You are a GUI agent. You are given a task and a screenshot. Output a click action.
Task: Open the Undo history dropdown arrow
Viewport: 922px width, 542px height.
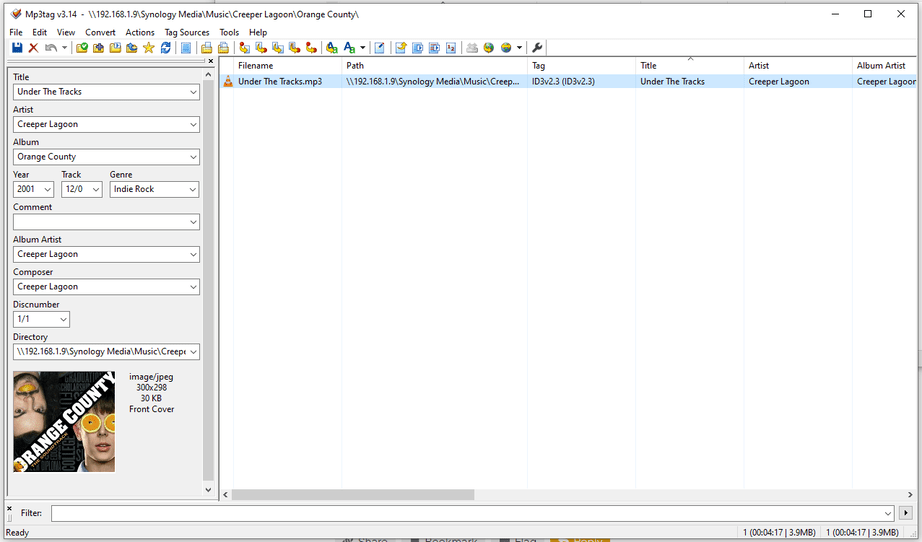pyautogui.click(x=64, y=48)
